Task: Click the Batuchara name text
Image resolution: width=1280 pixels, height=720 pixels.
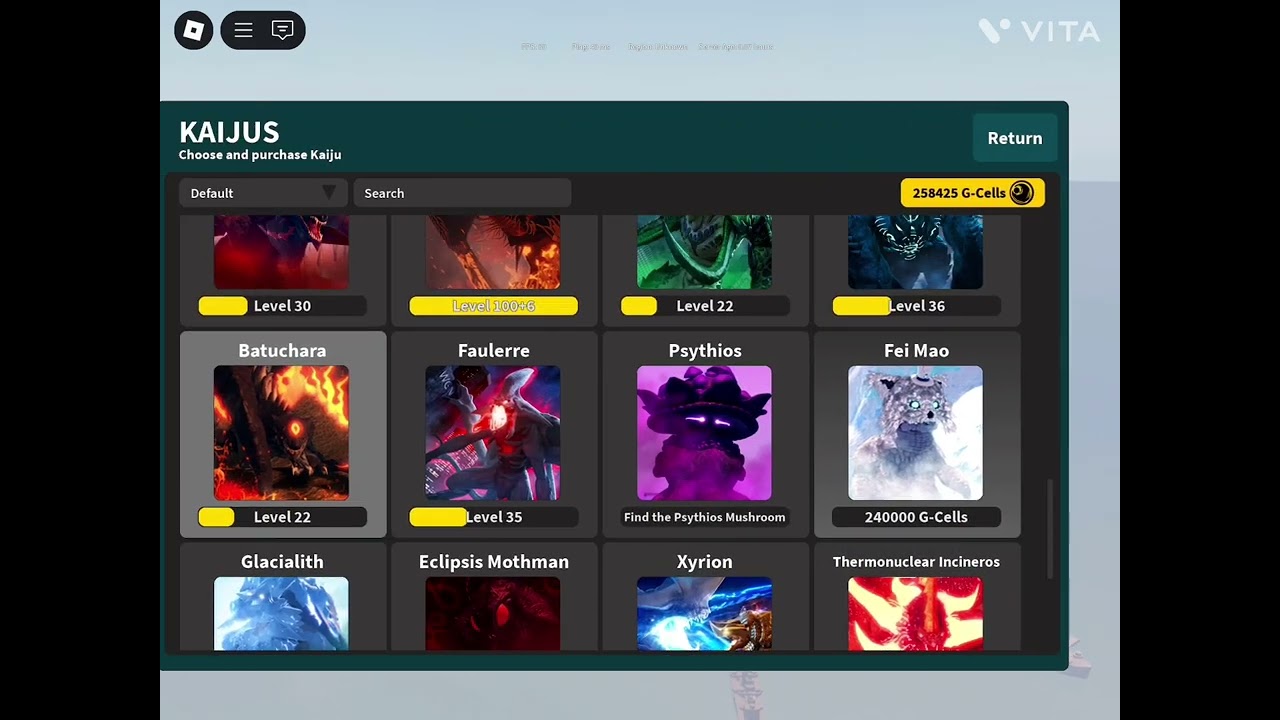Action: 282,351
